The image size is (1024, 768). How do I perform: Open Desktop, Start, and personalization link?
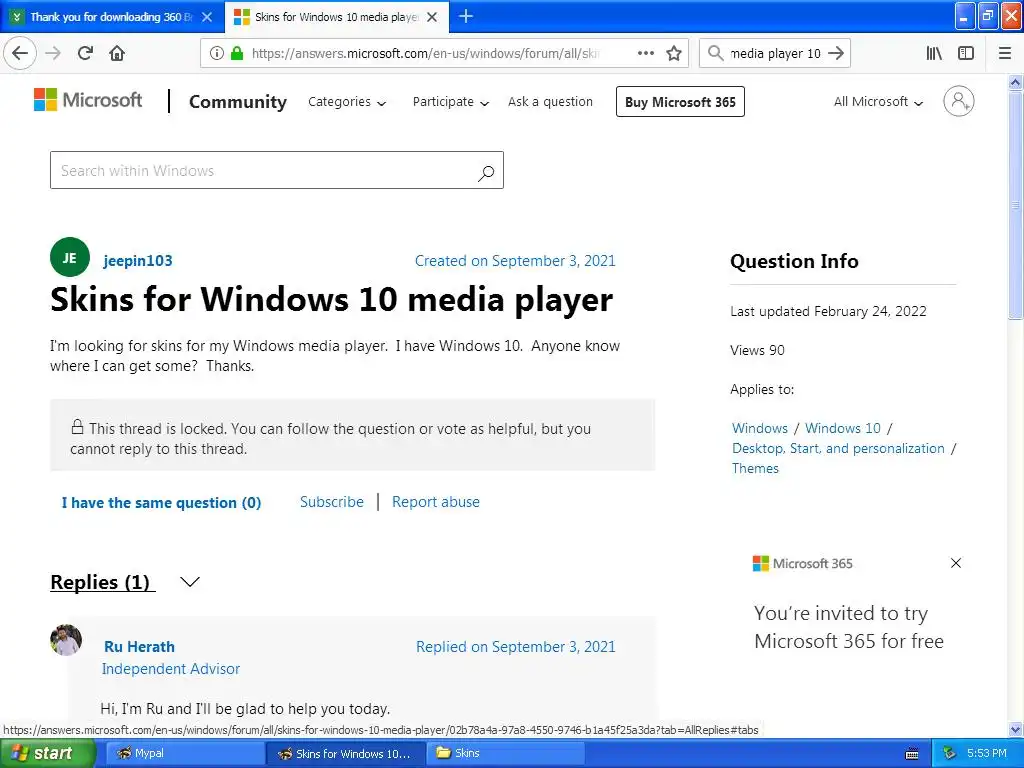point(838,449)
